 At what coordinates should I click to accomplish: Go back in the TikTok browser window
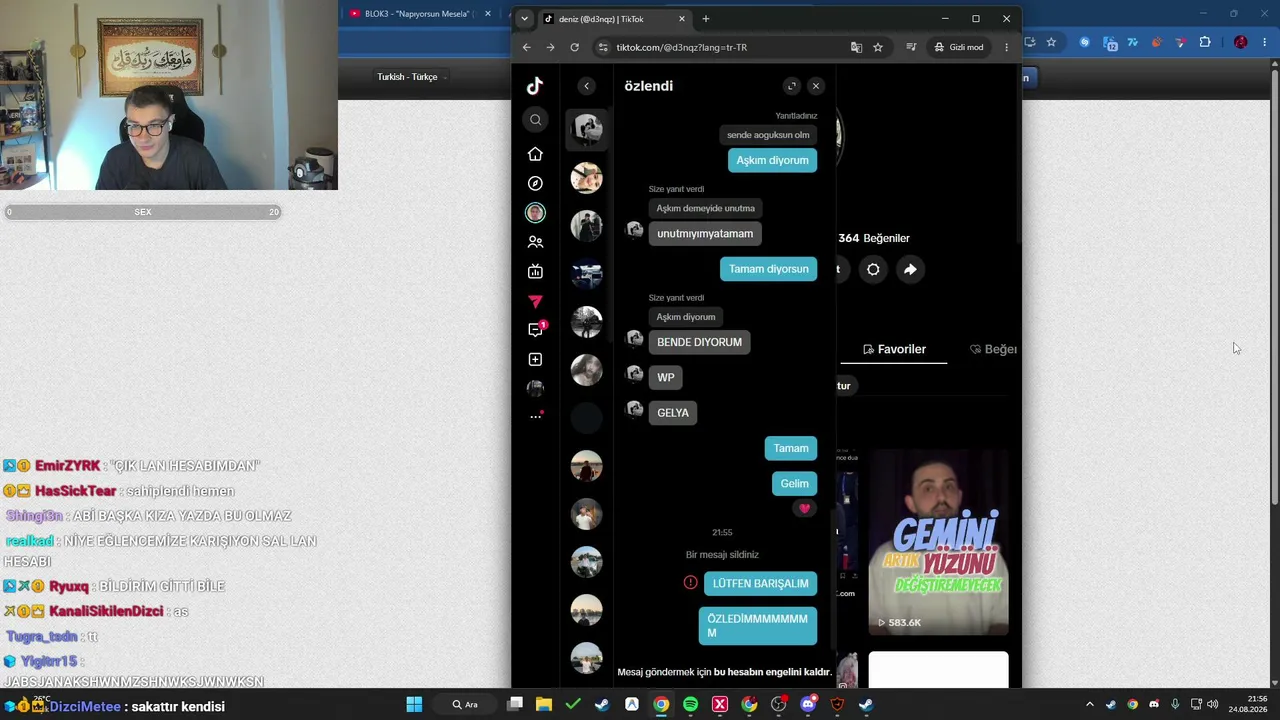(x=527, y=47)
